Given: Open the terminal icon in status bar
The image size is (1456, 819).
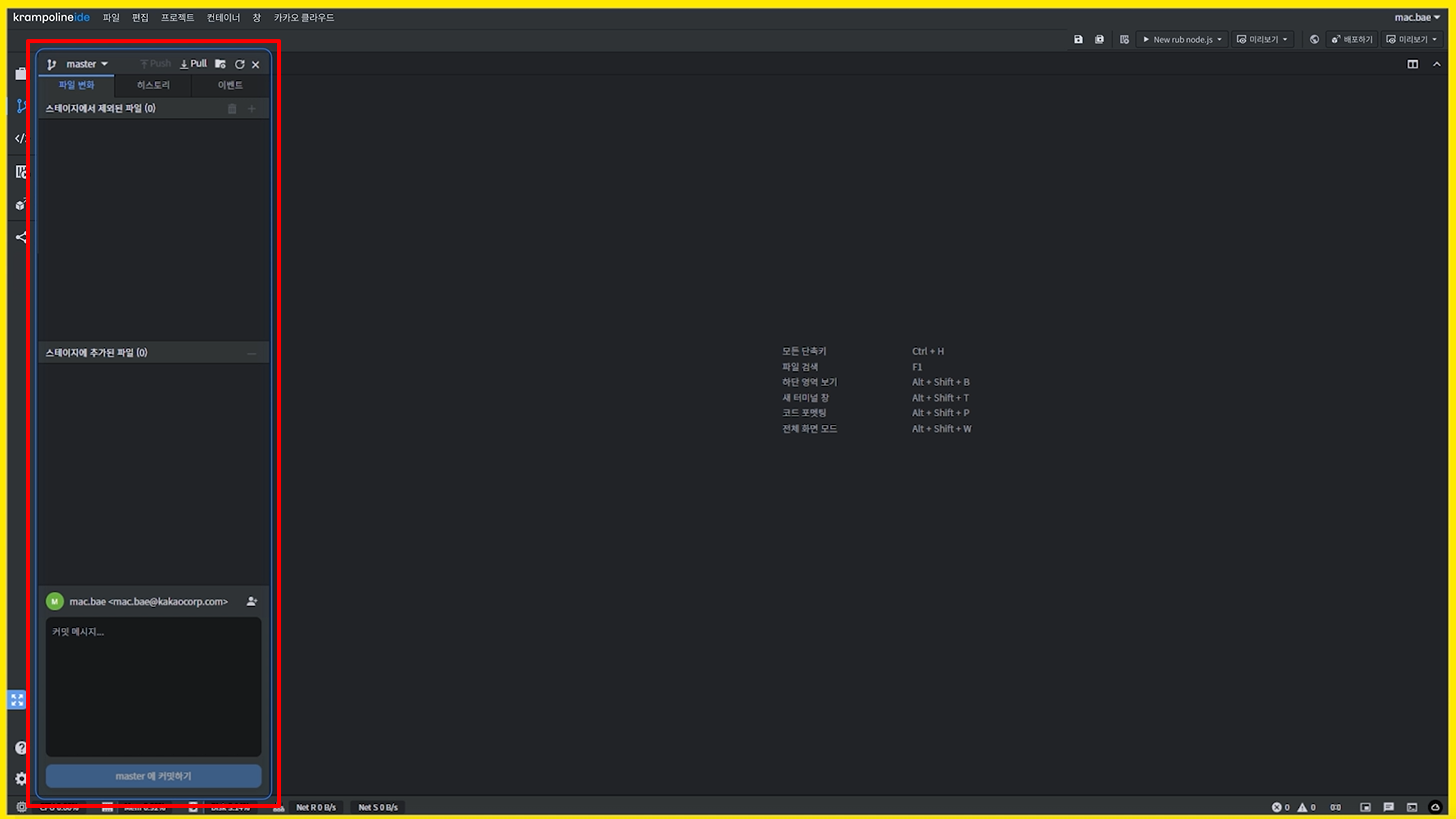Looking at the screenshot, I should [x=1412, y=807].
